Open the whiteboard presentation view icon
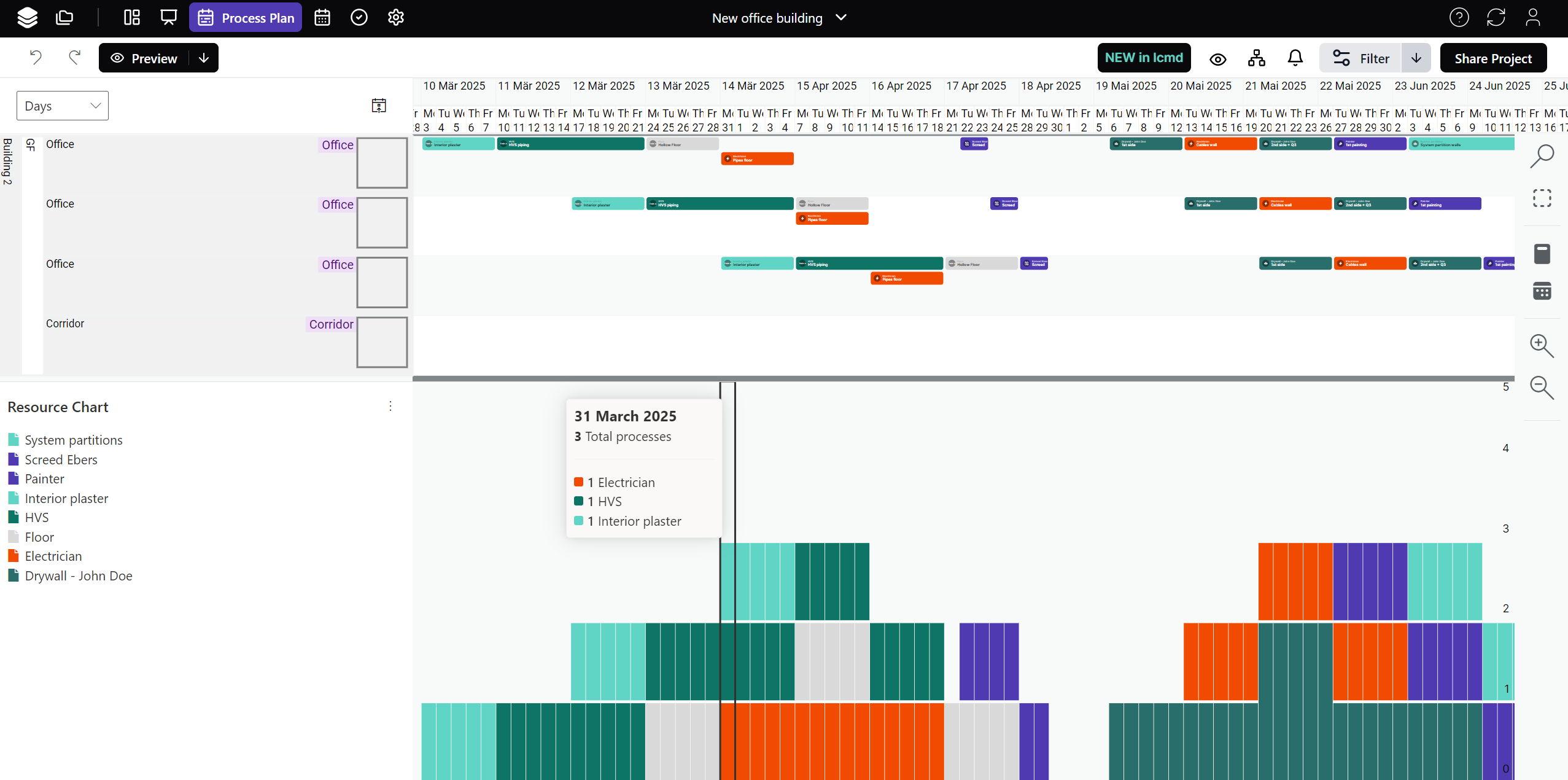Viewport: 1568px width, 780px height. [167, 17]
